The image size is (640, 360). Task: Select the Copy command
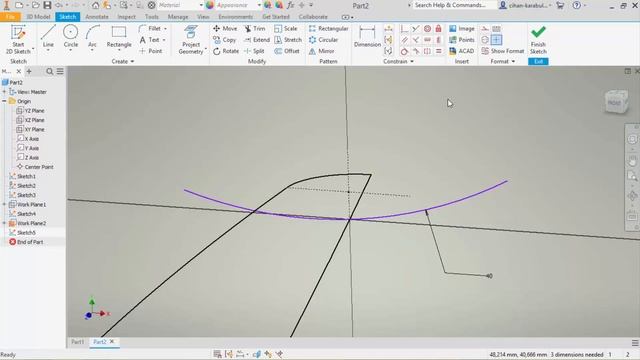pos(224,40)
